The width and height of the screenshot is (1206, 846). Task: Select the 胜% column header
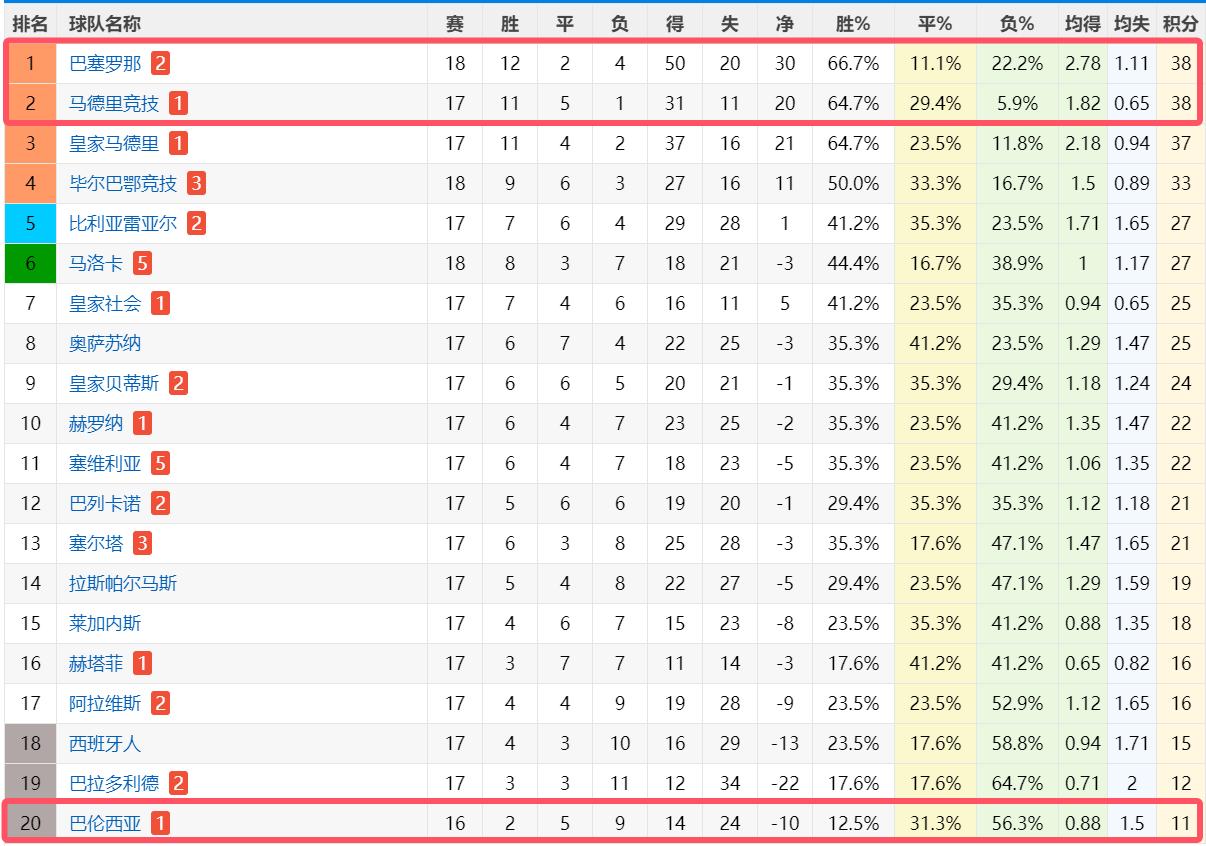[x=853, y=23]
